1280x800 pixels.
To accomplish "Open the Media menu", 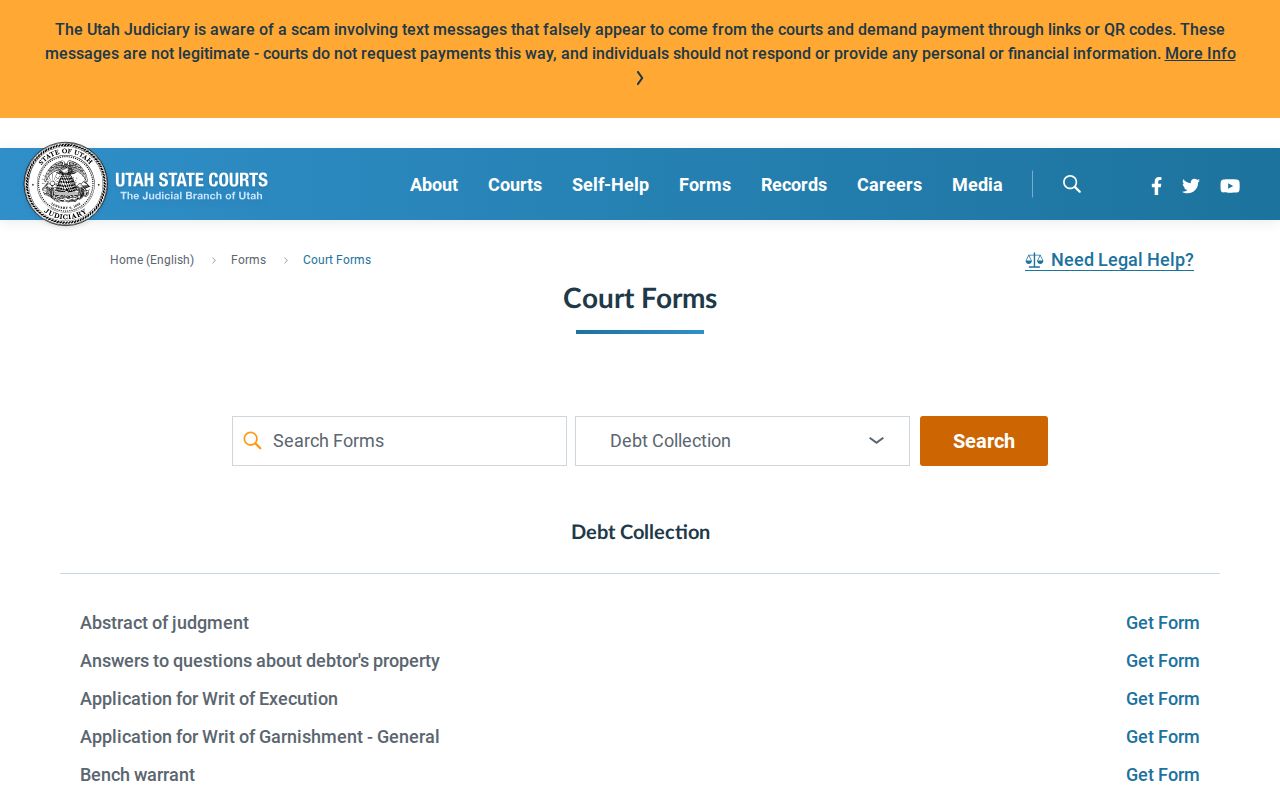I will (x=977, y=185).
